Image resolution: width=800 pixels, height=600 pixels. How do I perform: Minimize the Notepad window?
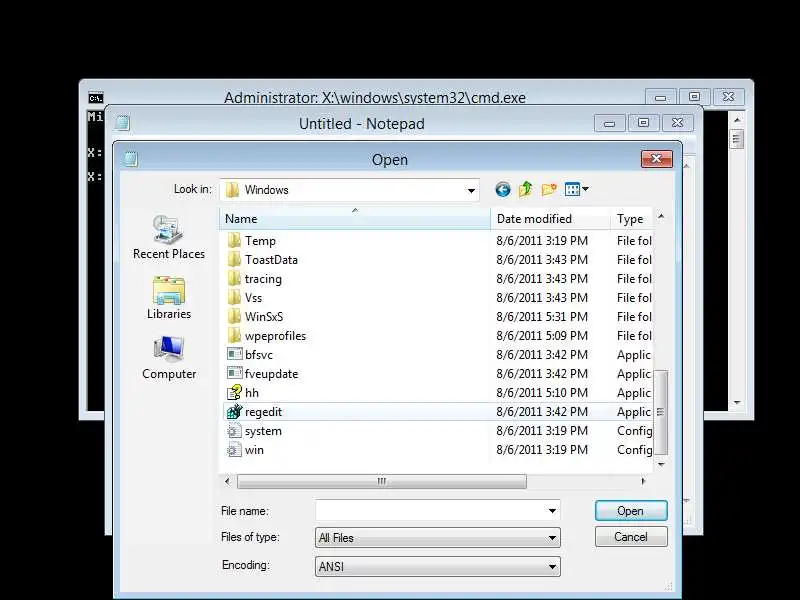[610, 123]
